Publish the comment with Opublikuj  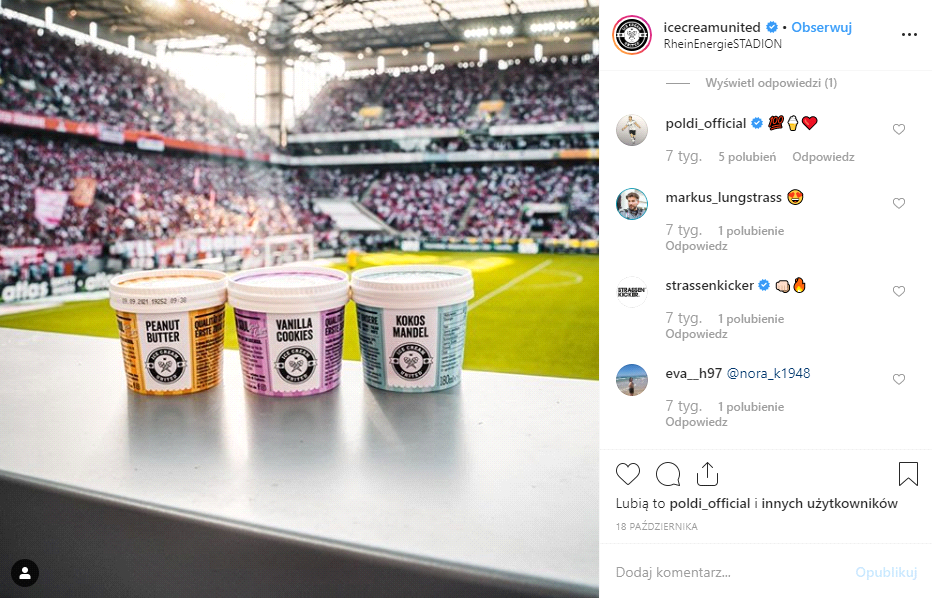click(886, 572)
